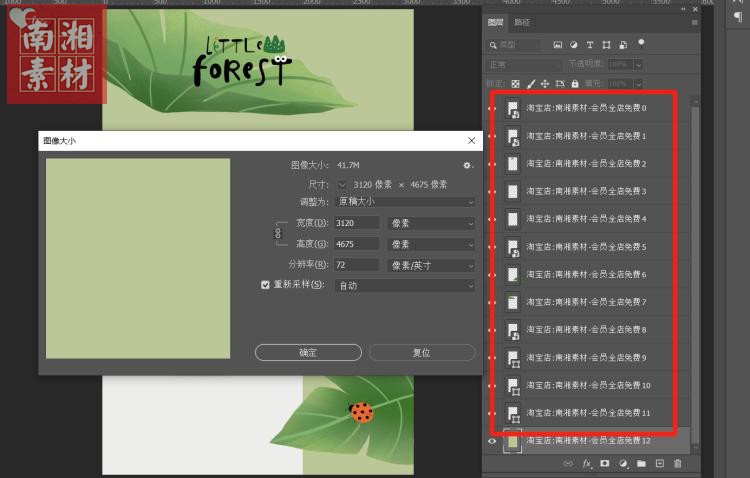Click prevent artboard auto-nesting lock icon
The width and height of the screenshot is (750, 478).
click(560, 84)
